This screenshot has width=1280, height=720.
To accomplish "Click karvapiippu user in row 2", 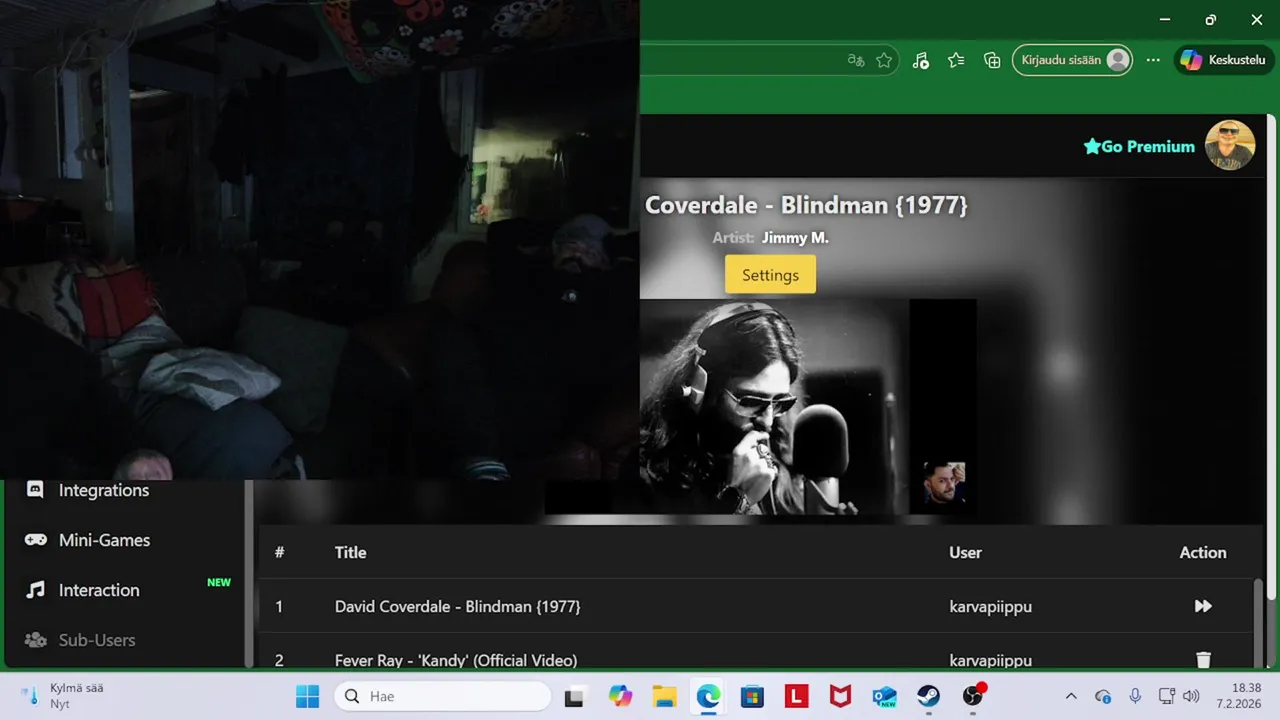I will coord(990,660).
